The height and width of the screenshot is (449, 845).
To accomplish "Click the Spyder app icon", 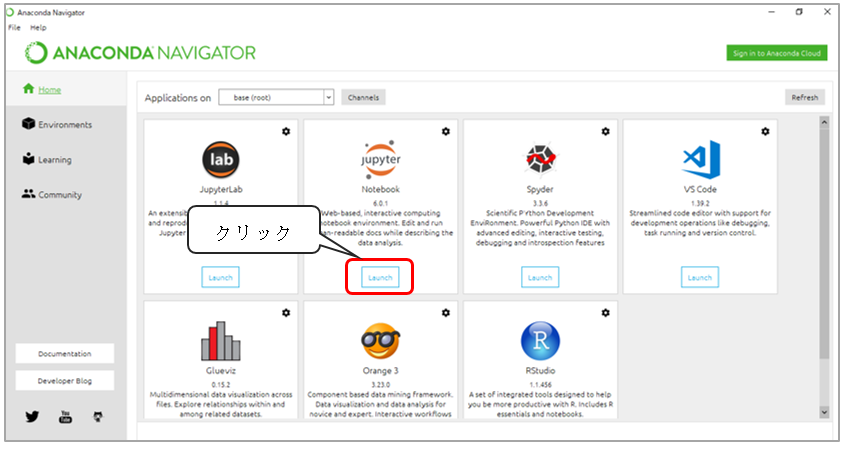I will 539,160.
